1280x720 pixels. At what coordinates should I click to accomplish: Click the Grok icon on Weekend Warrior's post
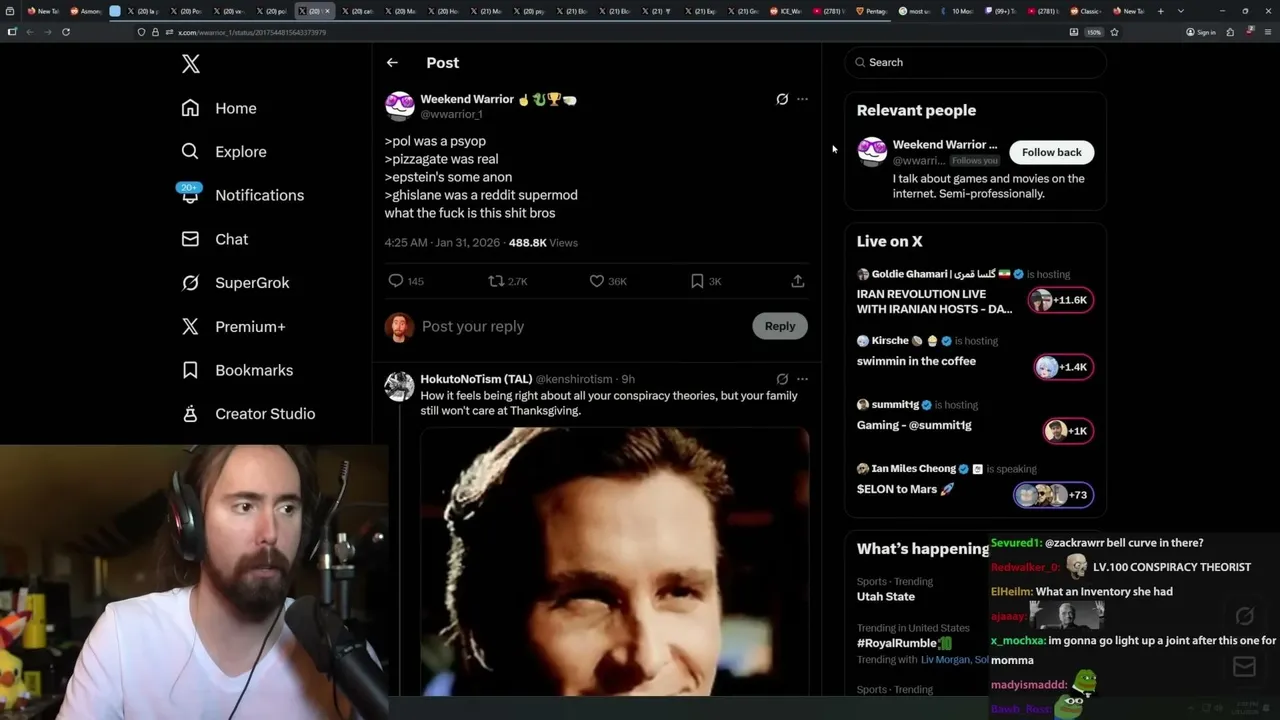pyautogui.click(x=782, y=99)
